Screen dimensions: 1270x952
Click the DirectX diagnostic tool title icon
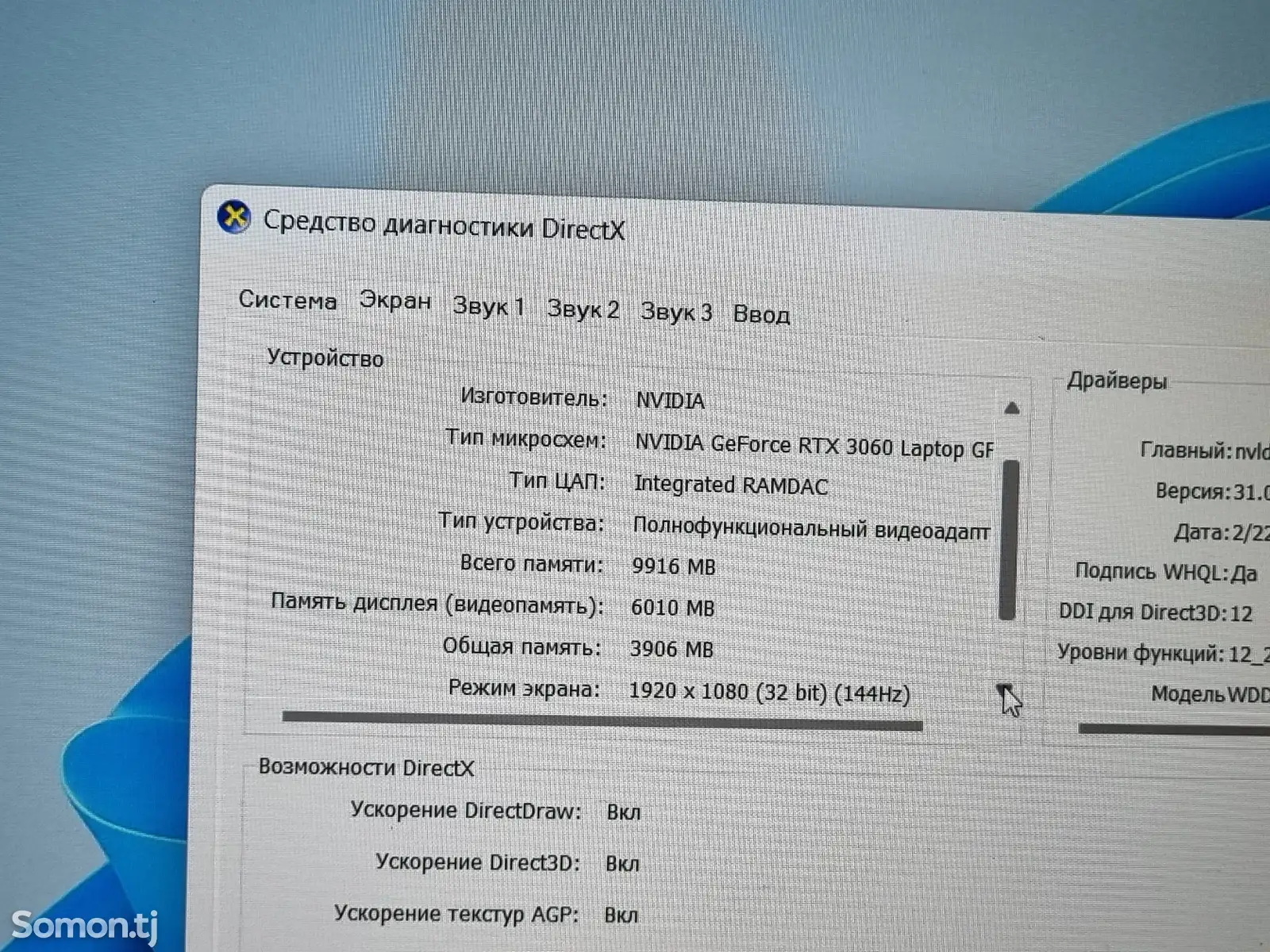tap(234, 217)
